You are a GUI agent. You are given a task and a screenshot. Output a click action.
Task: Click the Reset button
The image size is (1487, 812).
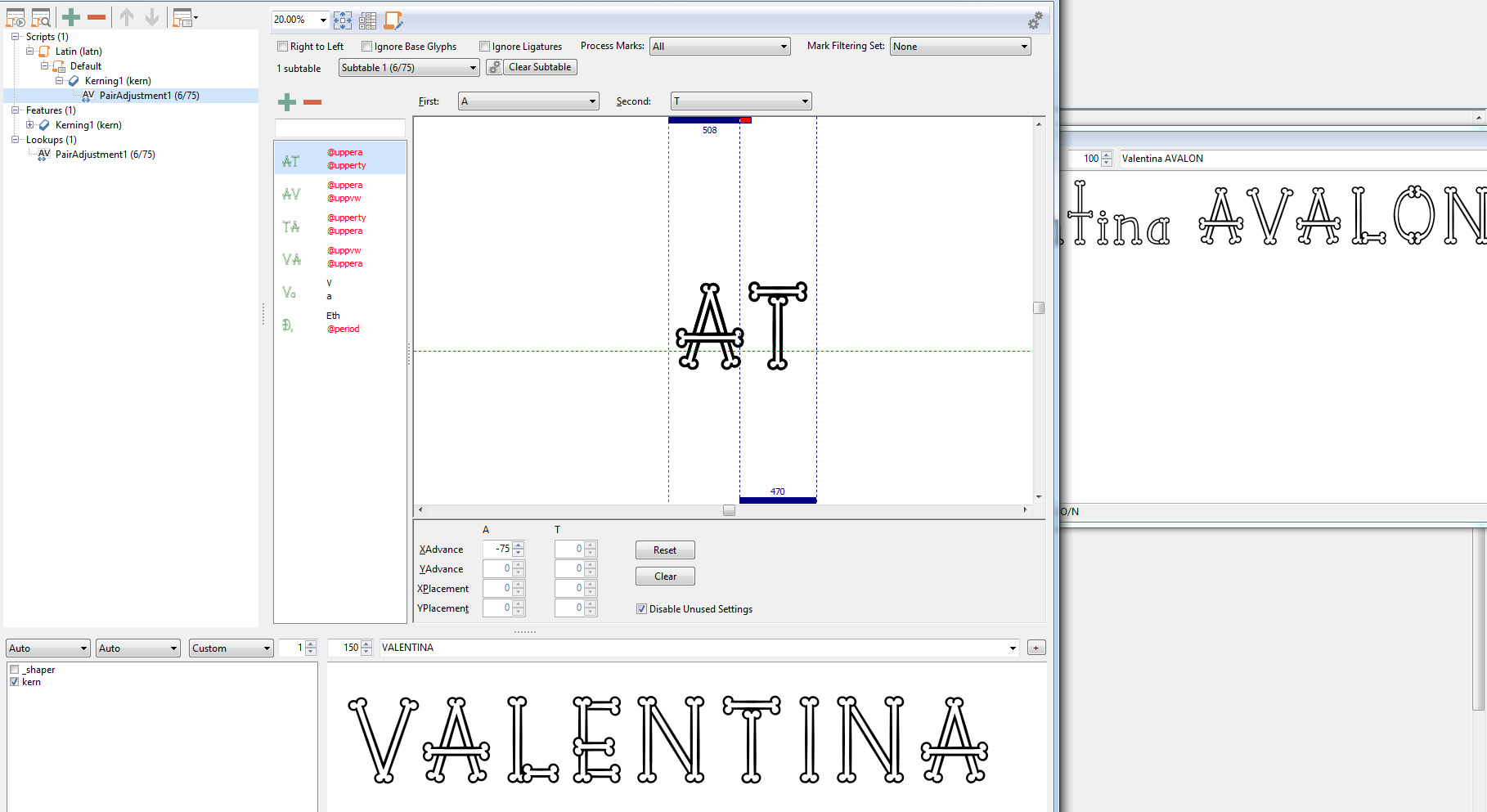pyautogui.click(x=665, y=550)
